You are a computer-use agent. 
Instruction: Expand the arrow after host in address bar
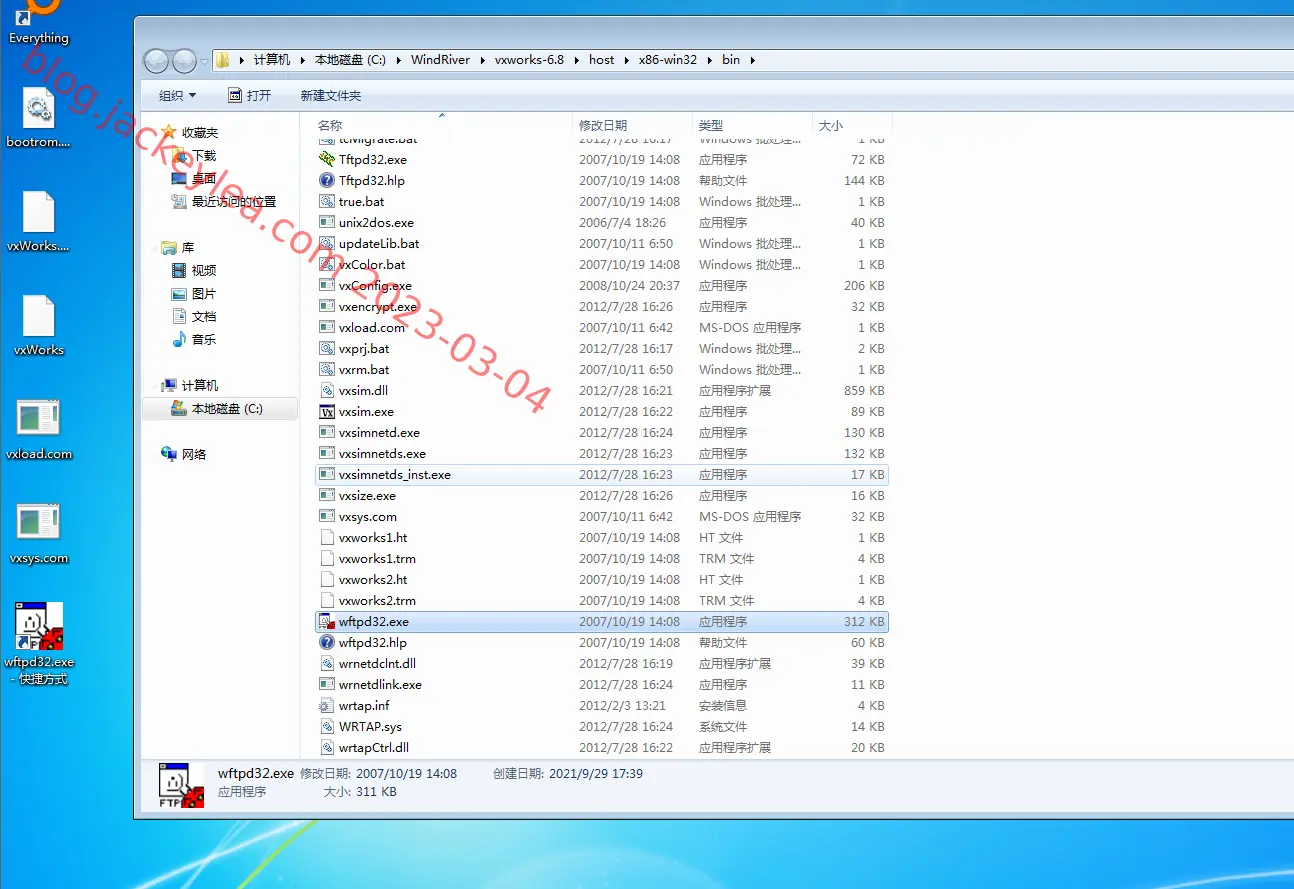(627, 60)
